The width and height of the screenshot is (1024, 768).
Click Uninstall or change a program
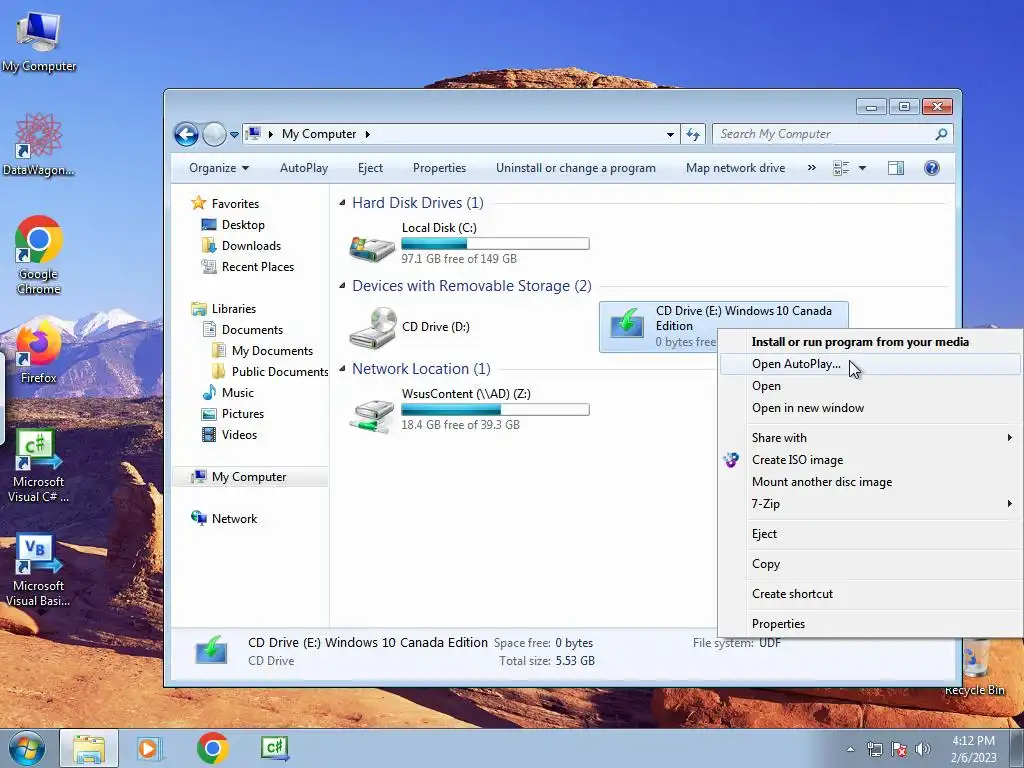coord(575,168)
